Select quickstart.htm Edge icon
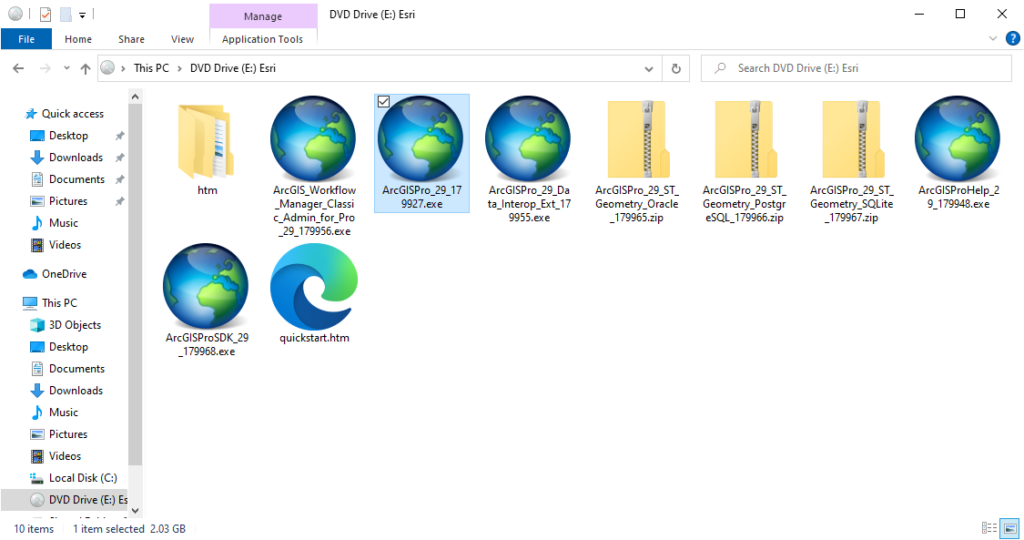This screenshot has height=540, width=1024. click(x=314, y=287)
